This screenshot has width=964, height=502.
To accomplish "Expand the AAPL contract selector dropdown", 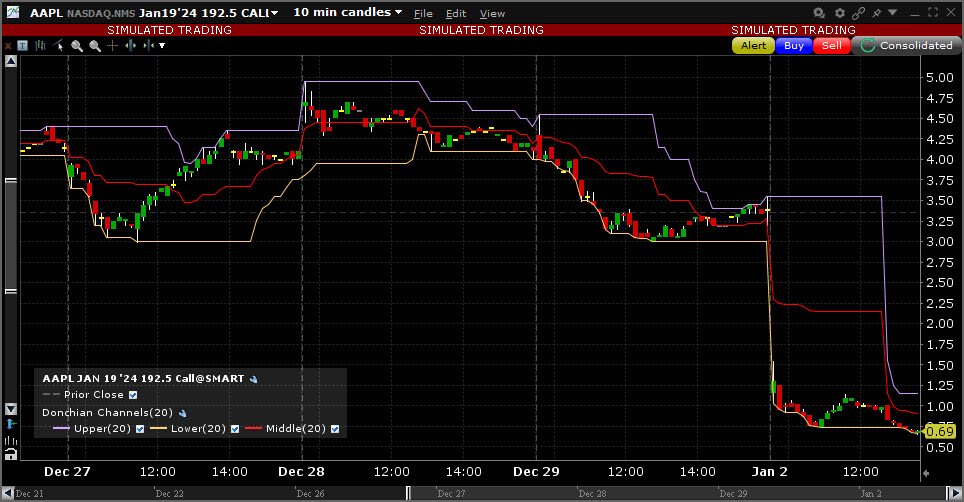I will tap(274, 13).
